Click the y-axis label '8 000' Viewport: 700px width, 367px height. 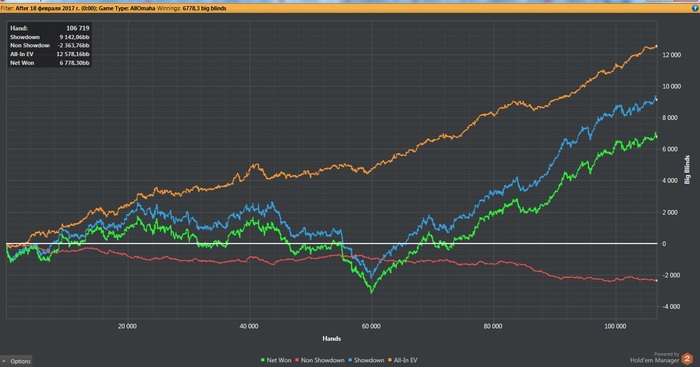671,118
